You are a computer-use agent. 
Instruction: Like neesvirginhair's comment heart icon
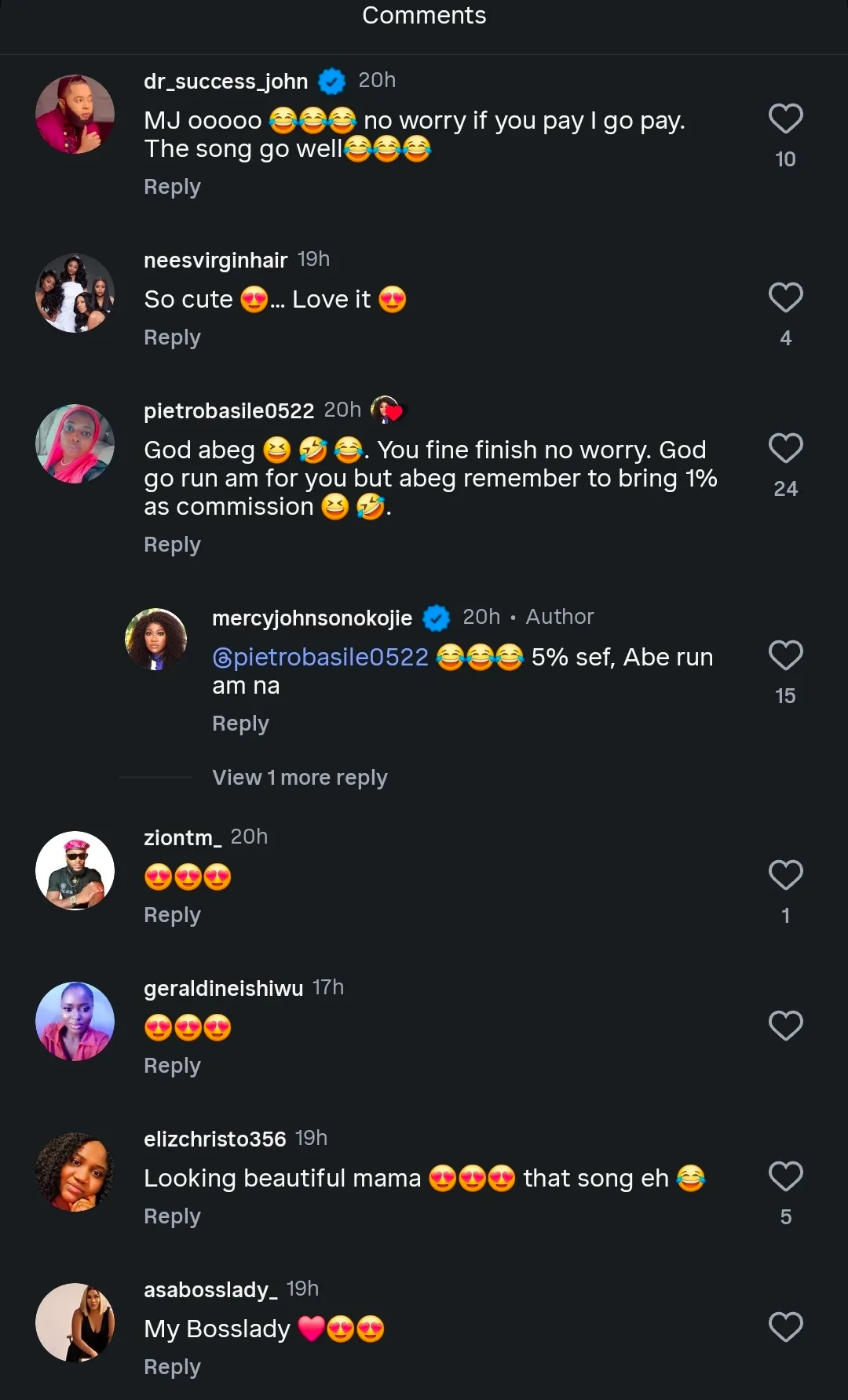coord(785,298)
